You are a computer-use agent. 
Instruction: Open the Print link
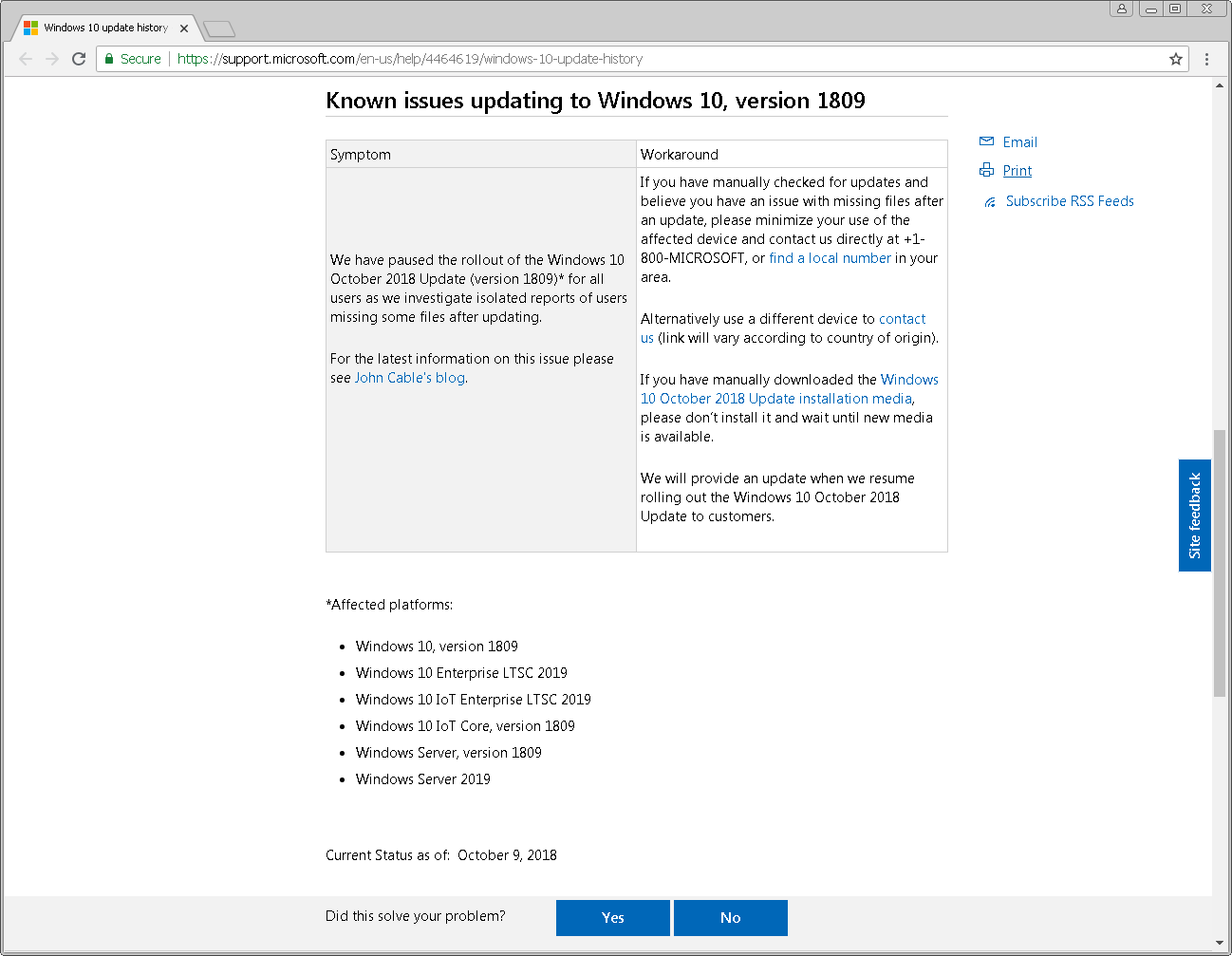(1017, 171)
